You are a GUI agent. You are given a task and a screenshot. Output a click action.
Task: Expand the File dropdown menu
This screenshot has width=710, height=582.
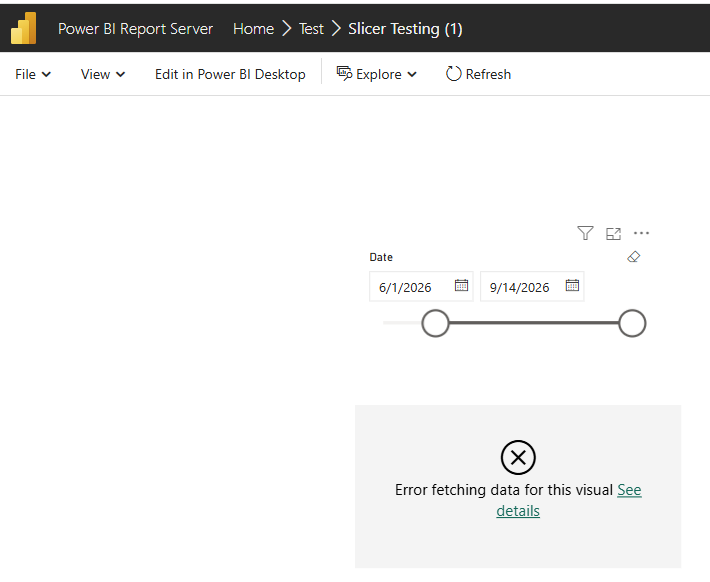[x=33, y=74]
